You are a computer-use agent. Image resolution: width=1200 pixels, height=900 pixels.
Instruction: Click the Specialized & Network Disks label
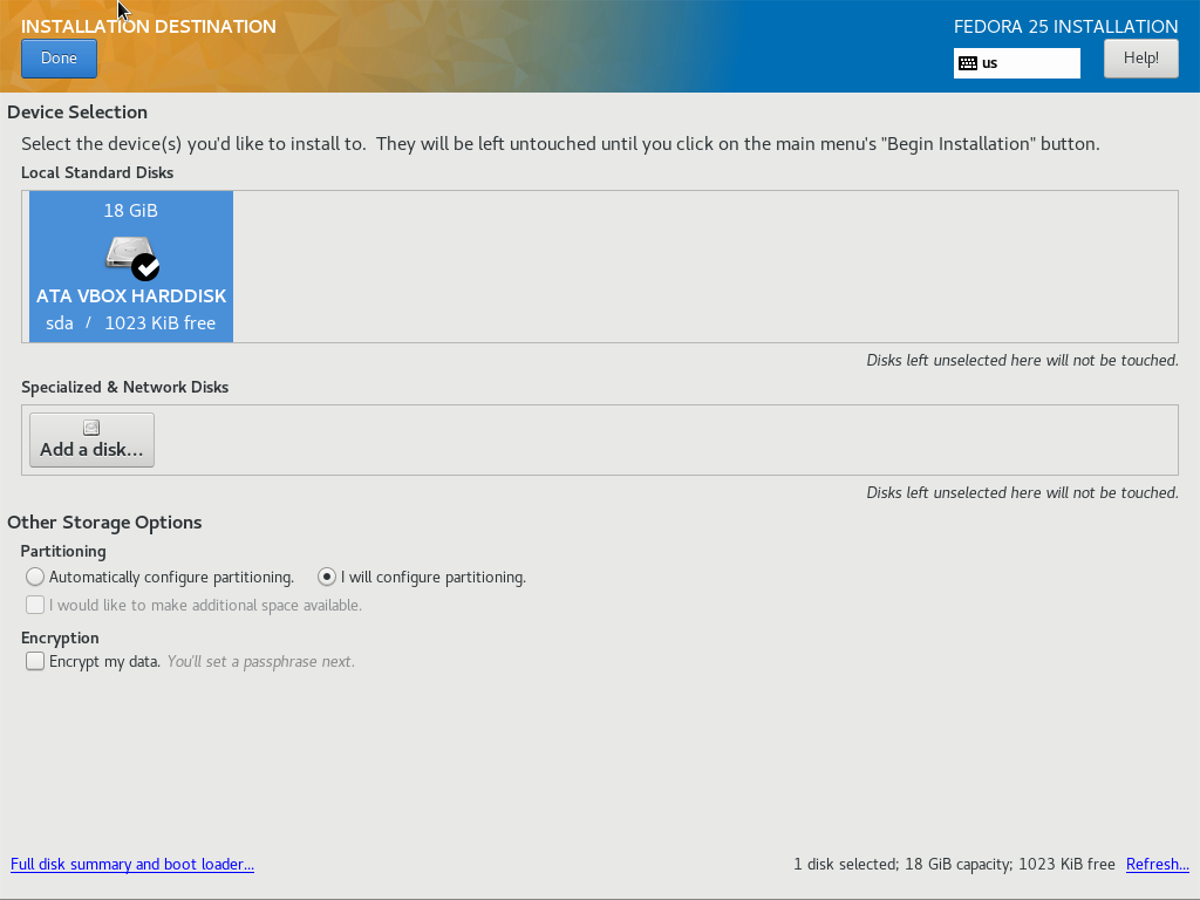125,387
